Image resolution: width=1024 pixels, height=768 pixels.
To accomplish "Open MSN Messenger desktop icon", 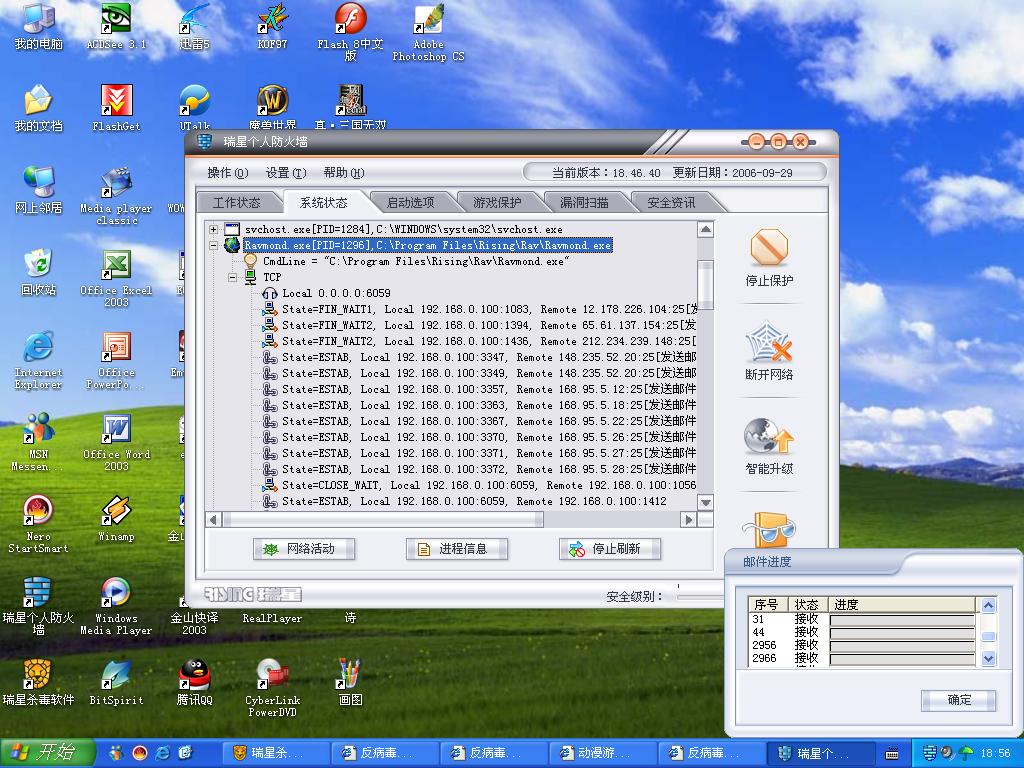I will point(39,442).
